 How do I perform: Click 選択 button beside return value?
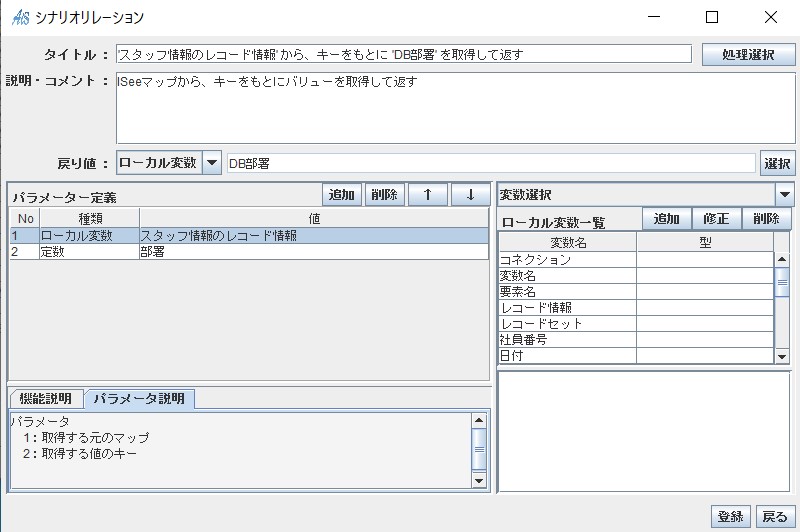pyautogui.click(x=778, y=163)
